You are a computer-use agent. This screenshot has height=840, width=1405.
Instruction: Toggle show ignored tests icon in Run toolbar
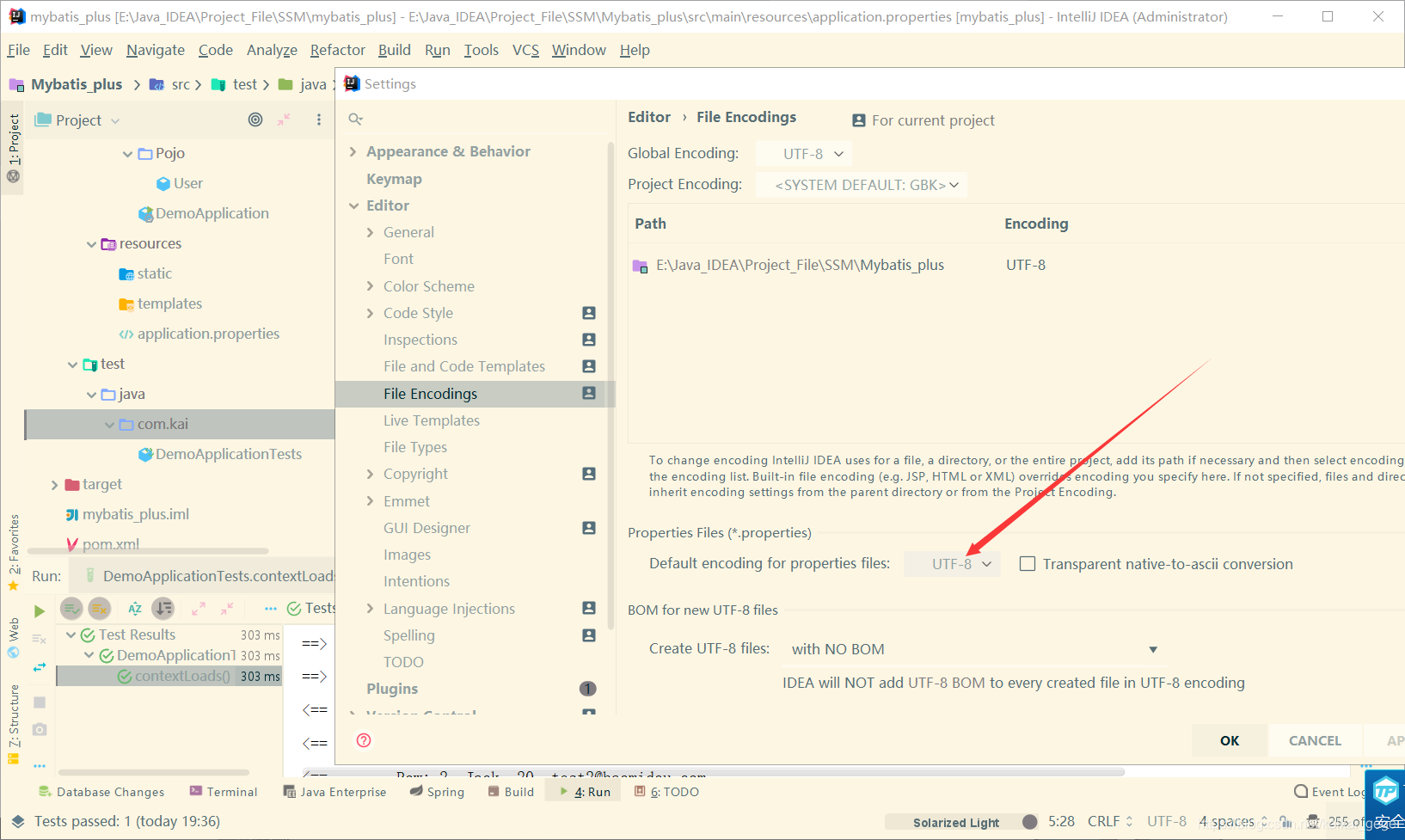[100, 609]
